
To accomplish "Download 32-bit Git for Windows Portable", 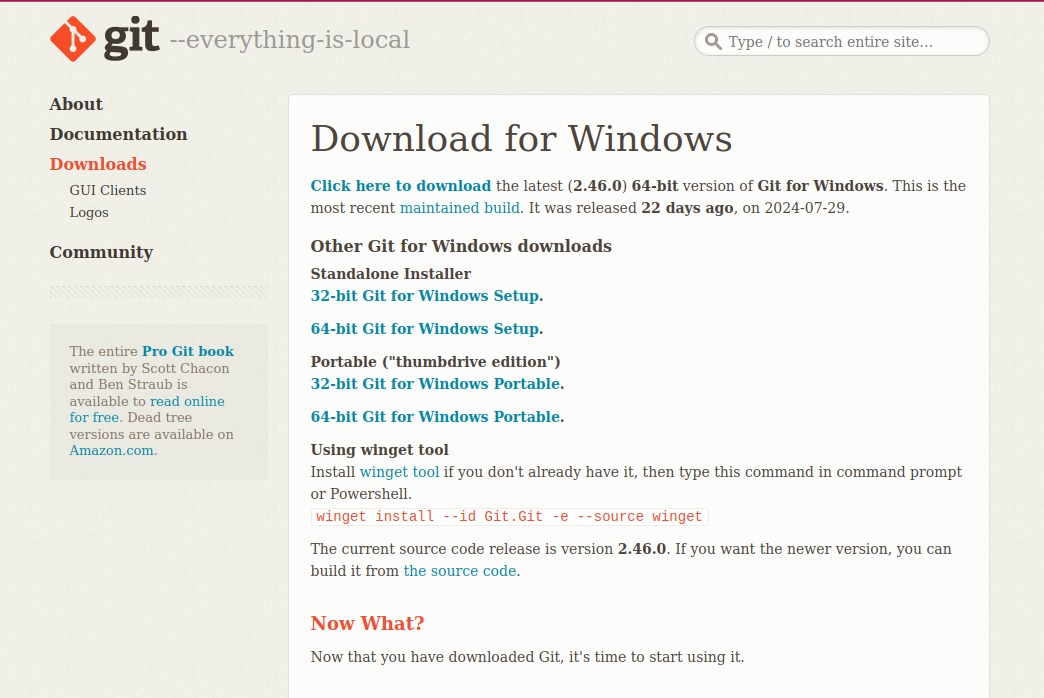I will coord(437,384).
